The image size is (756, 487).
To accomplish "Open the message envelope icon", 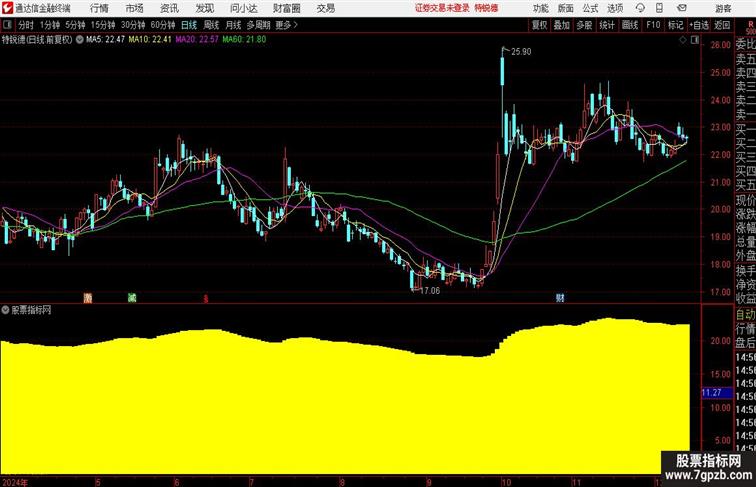I will pyautogui.click(x=682, y=8).
